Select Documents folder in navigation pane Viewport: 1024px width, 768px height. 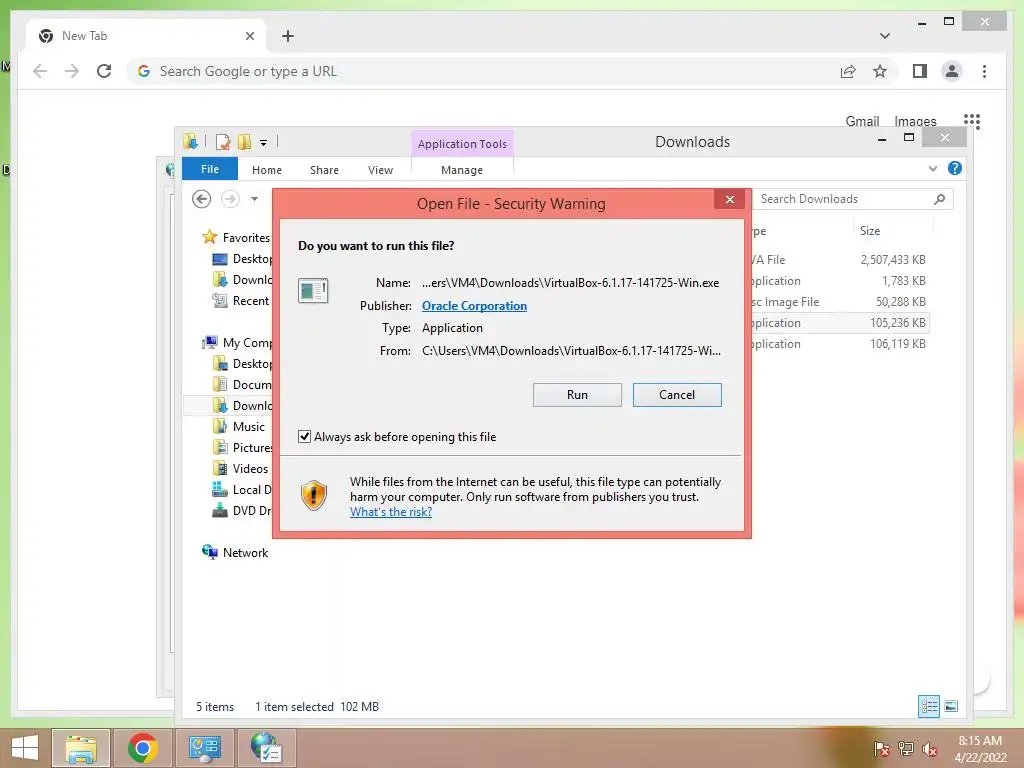pyautogui.click(x=242, y=385)
